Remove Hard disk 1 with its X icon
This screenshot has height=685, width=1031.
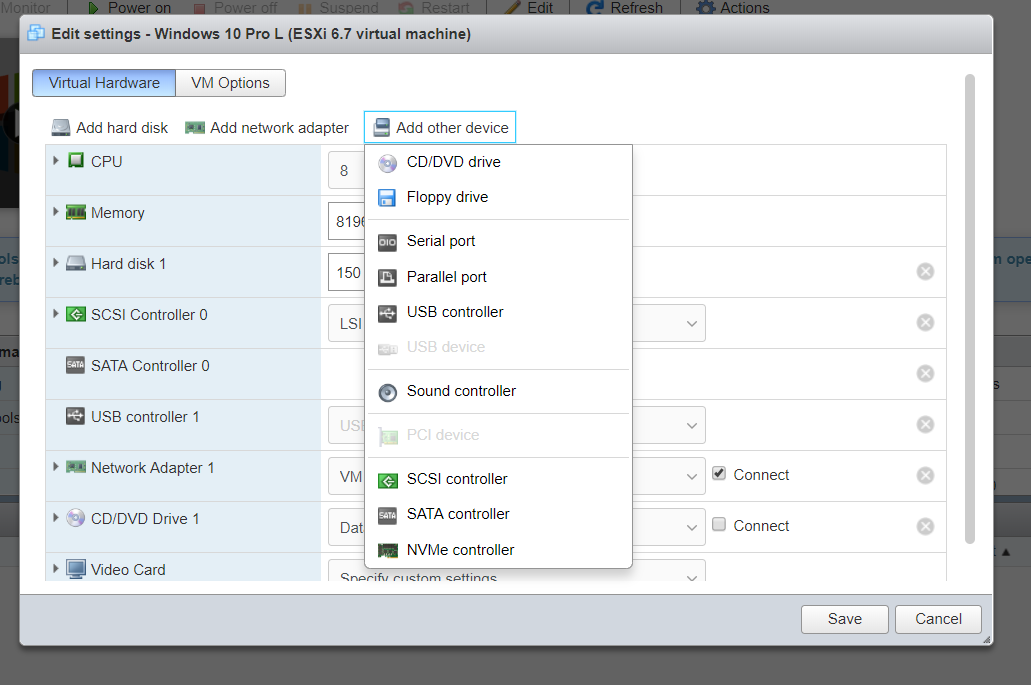click(925, 272)
